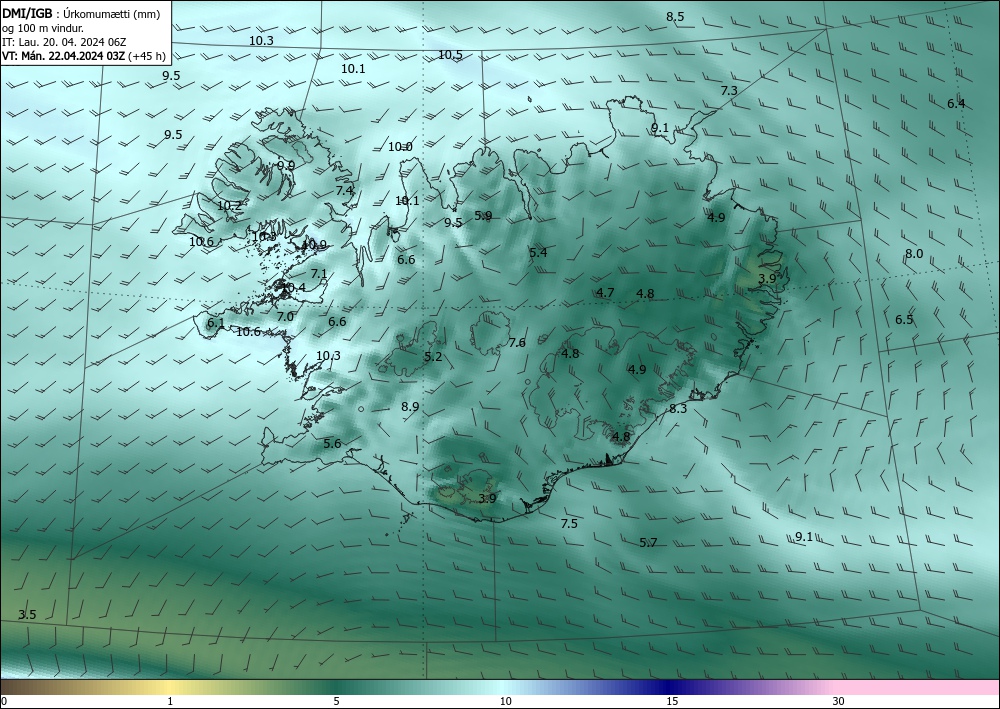
Task: Click the value 7.5 off the south coast
Action: coord(569,524)
